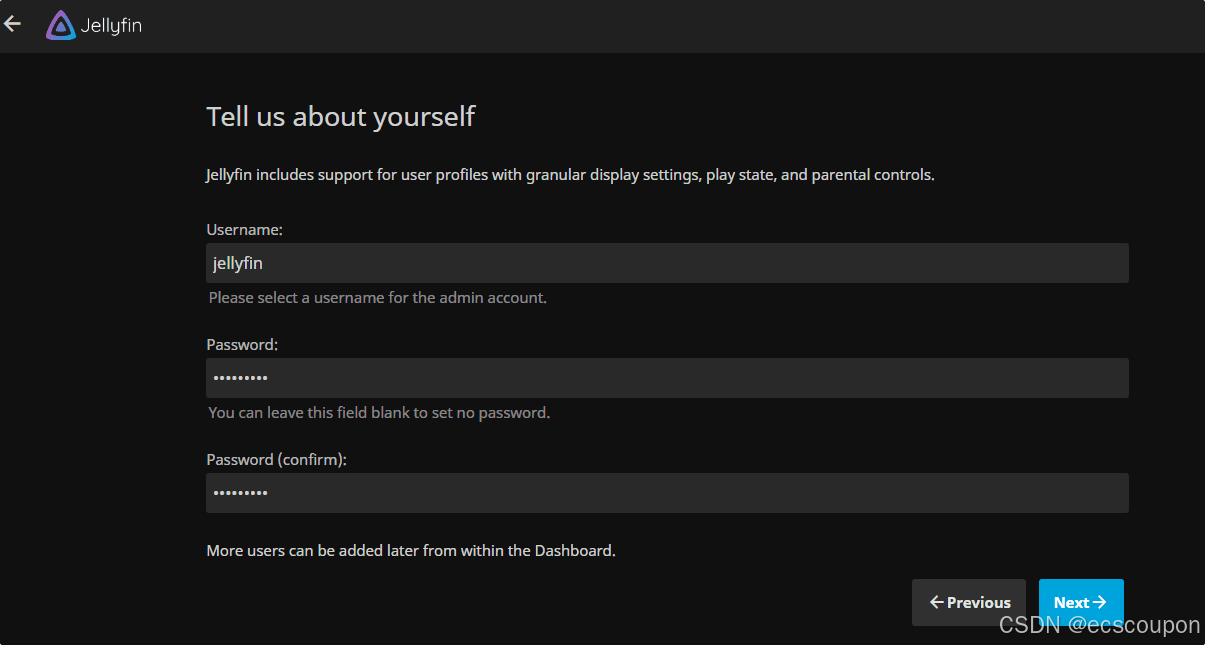
Task: Click the back arrow in the header
Action: (13, 24)
